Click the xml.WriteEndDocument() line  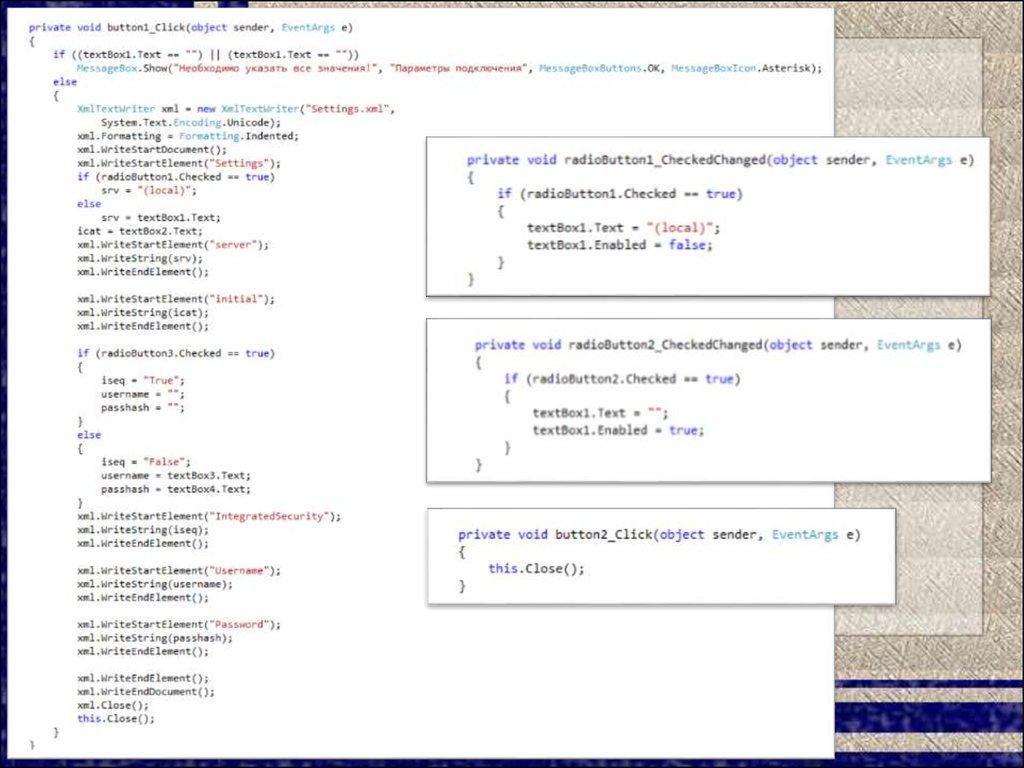click(145, 692)
